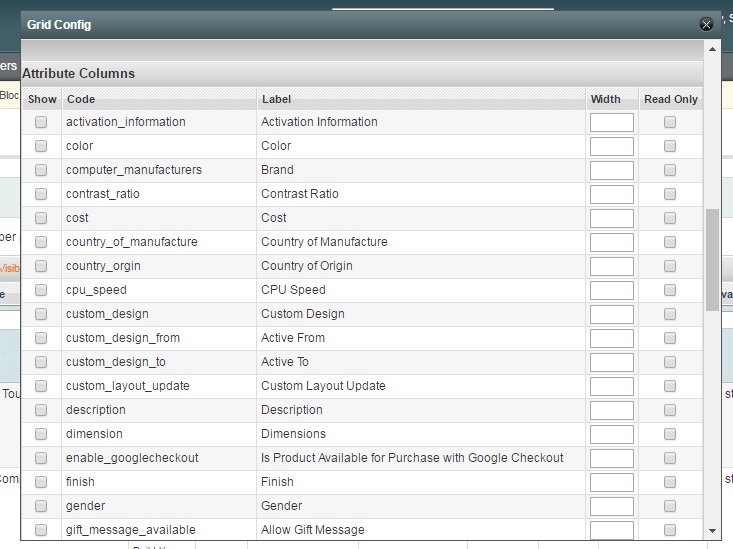The image size is (733, 549).
Task: Enable Read Only for Description row
Action: tap(670, 410)
